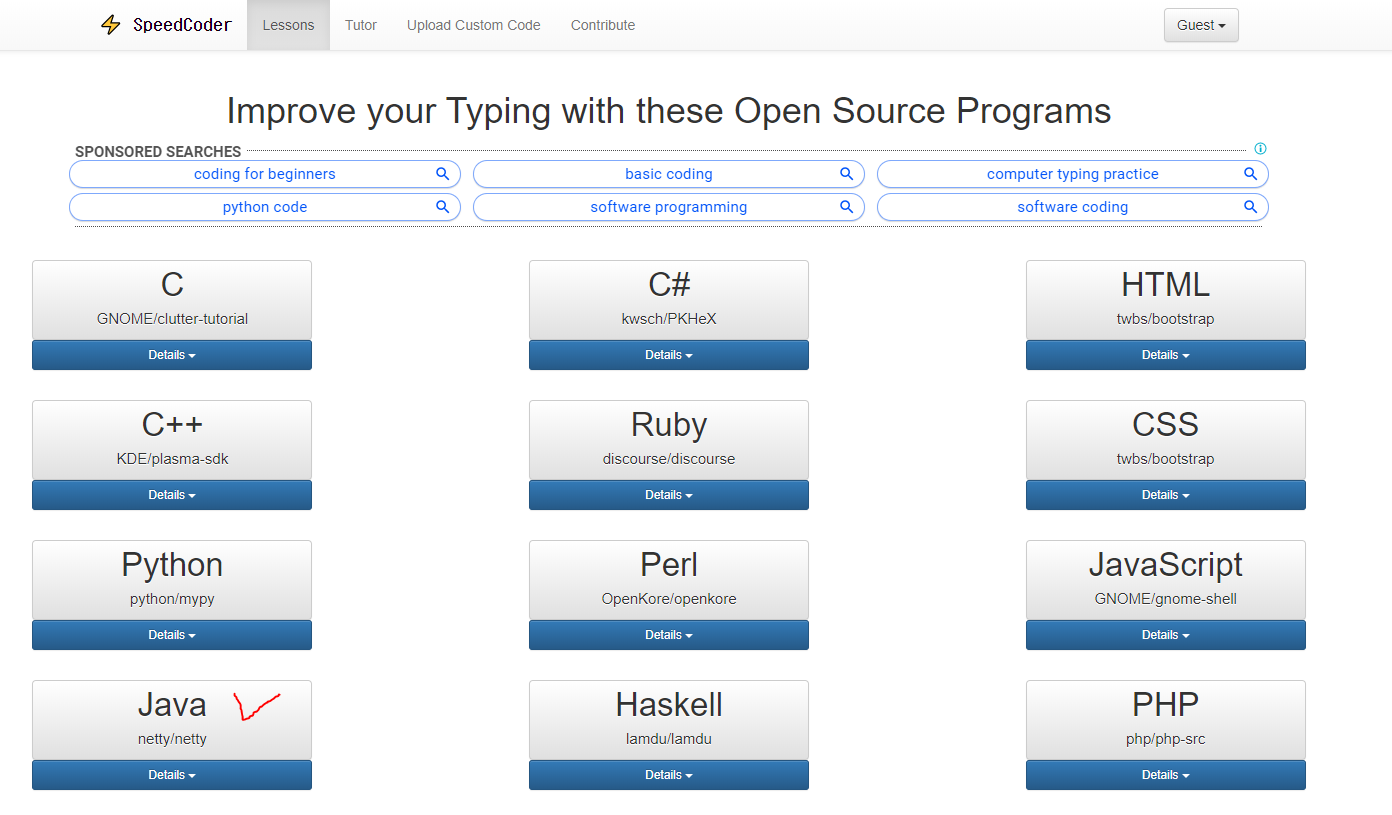Start the Perl OpenKore/openkore lesson
Screen dimensions: 1392x815
click(669, 580)
